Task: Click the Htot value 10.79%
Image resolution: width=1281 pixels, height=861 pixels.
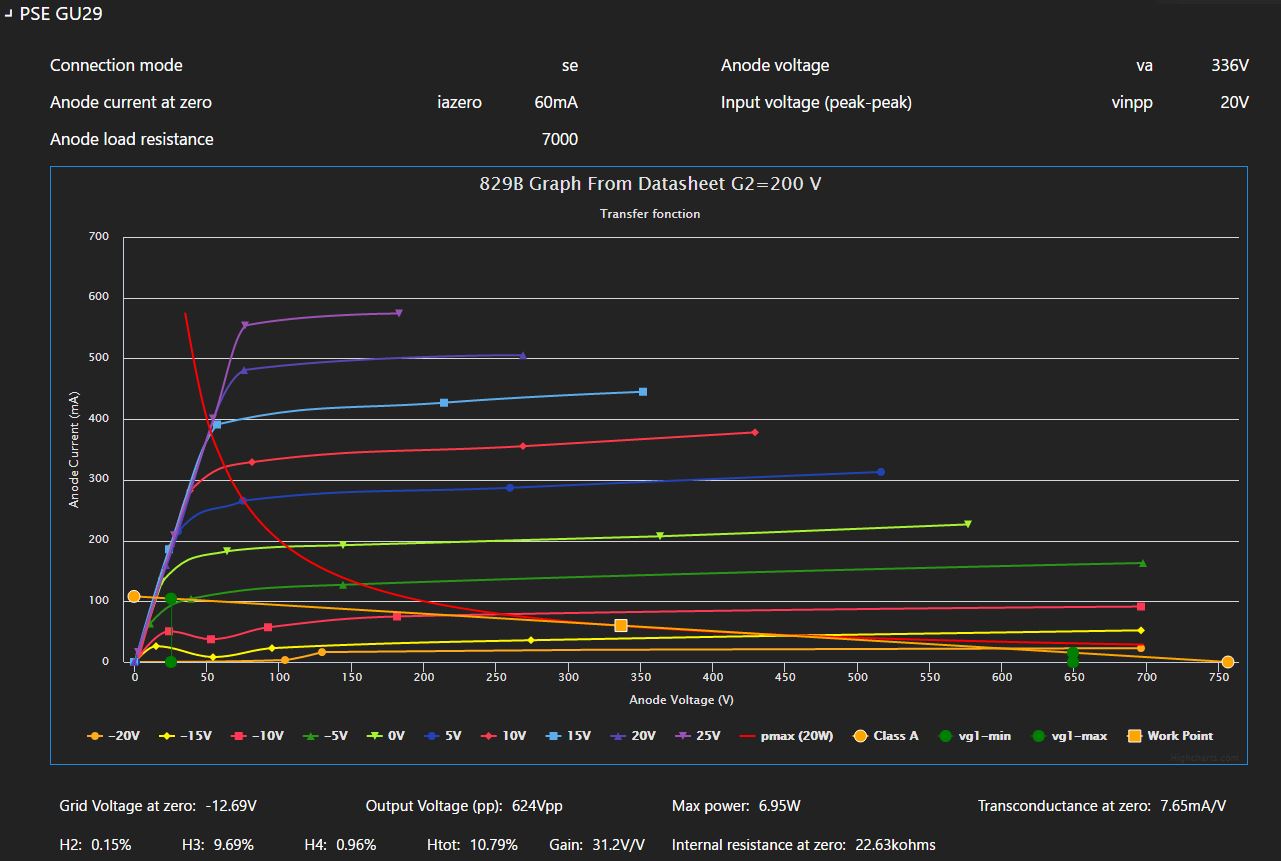Action: click(x=494, y=845)
